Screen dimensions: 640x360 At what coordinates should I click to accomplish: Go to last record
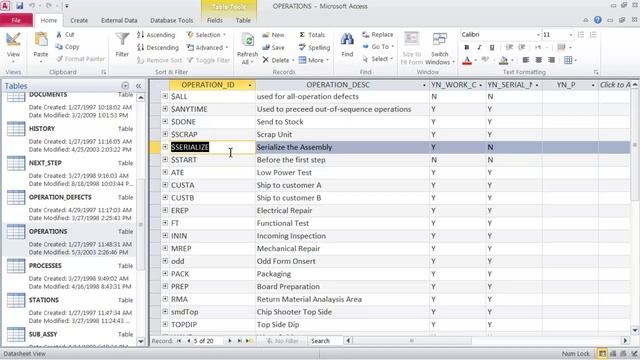[240, 341]
